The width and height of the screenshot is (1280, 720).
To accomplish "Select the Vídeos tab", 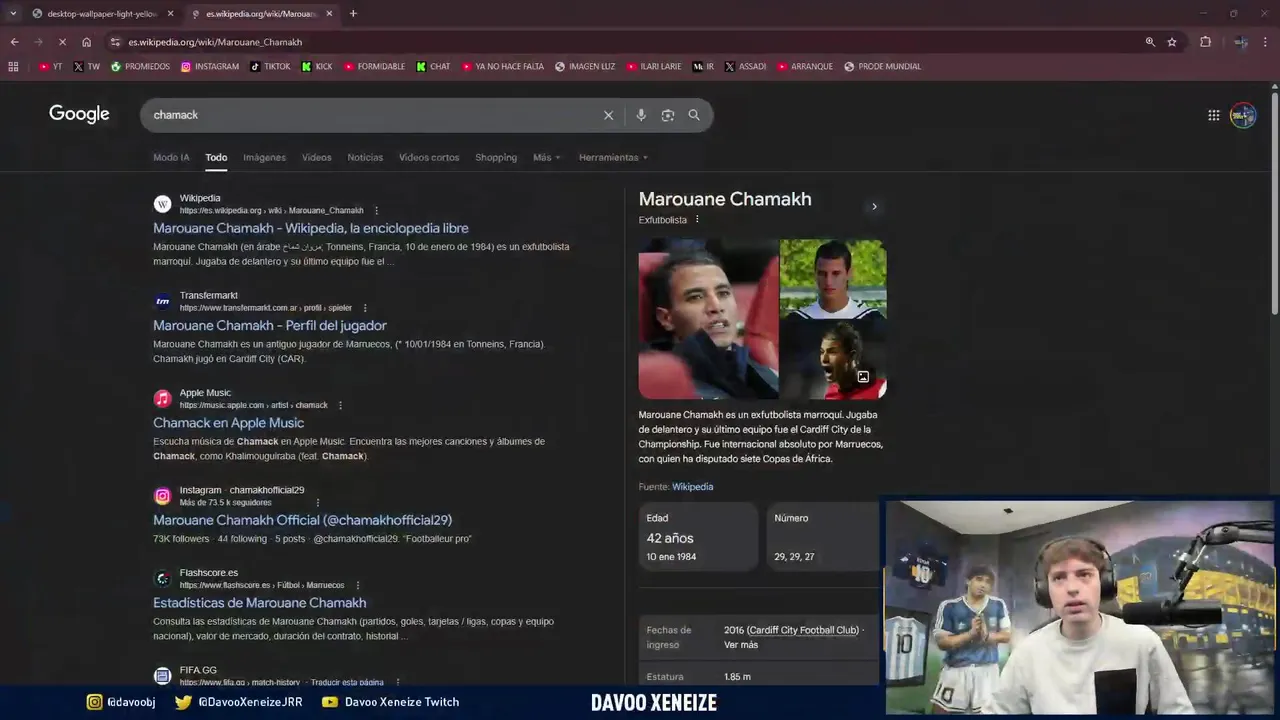I will [x=316, y=157].
